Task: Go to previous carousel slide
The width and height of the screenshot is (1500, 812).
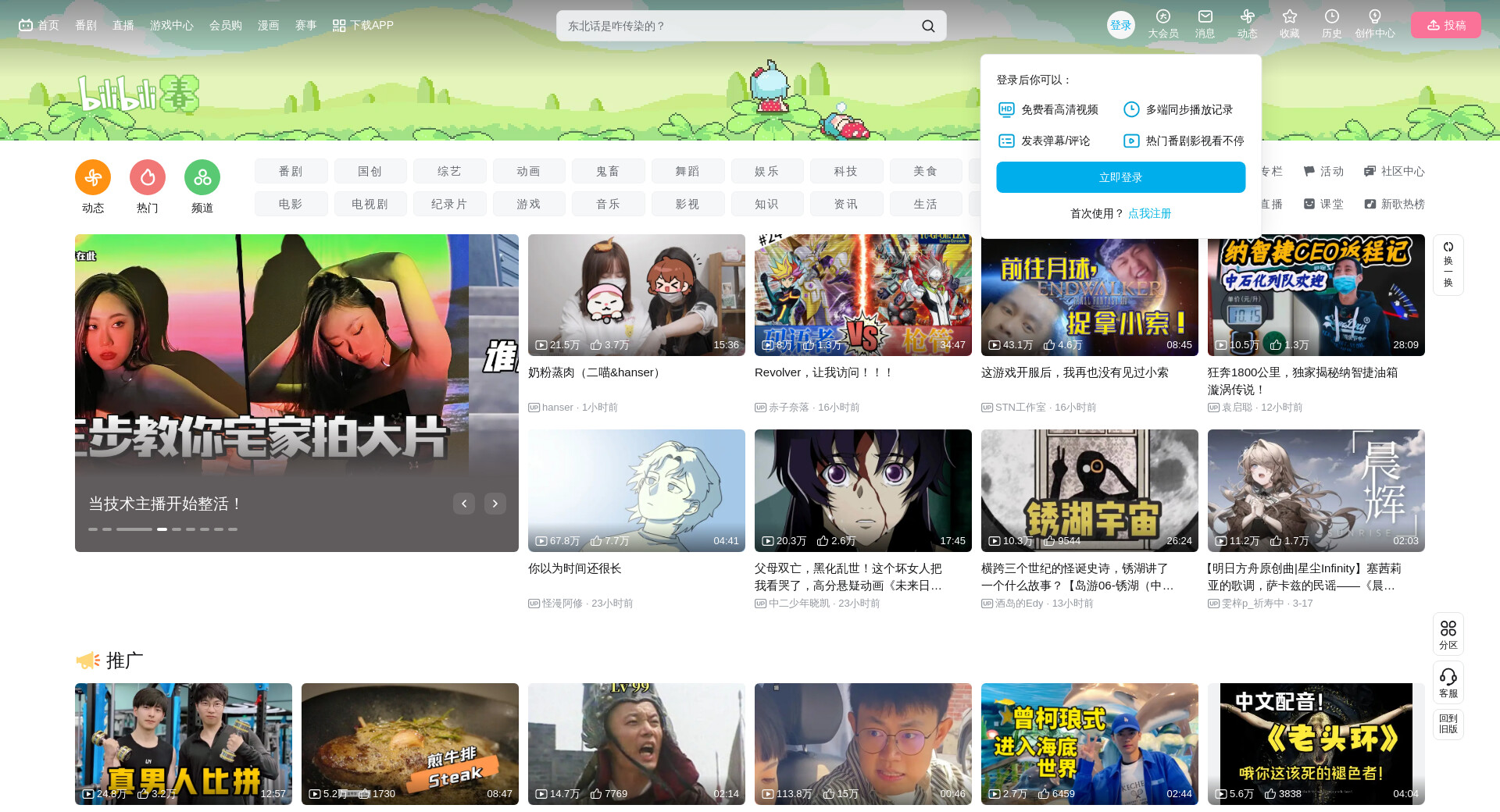Action: click(464, 504)
